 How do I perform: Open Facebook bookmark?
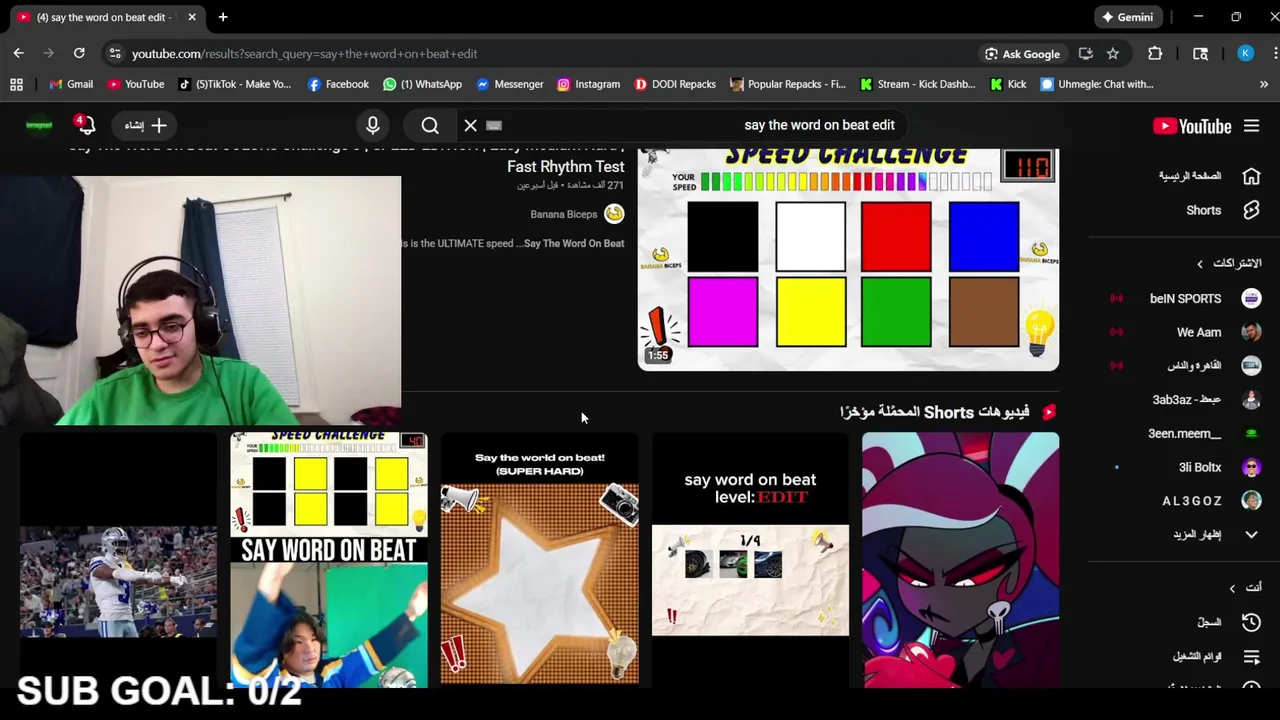tap(338, 84)
